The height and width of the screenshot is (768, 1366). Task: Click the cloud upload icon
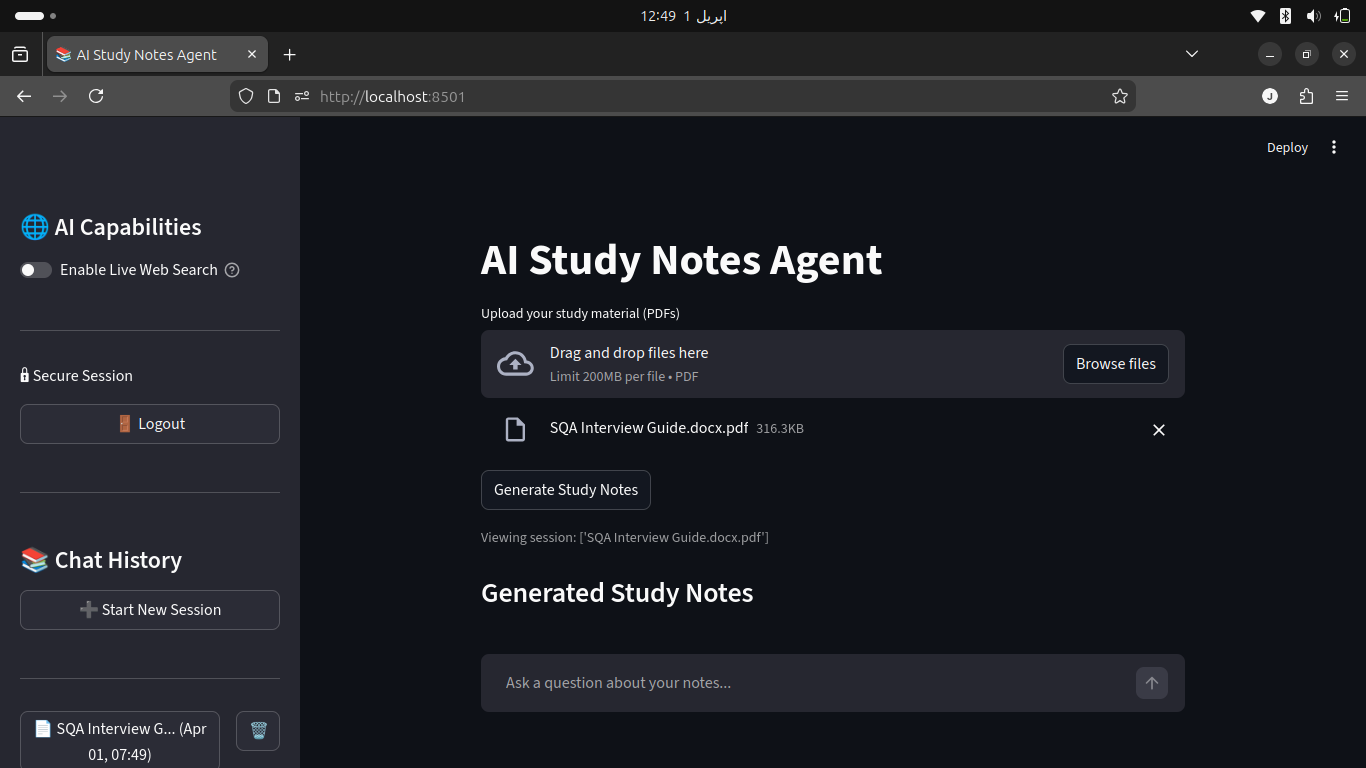coord(515,364)
